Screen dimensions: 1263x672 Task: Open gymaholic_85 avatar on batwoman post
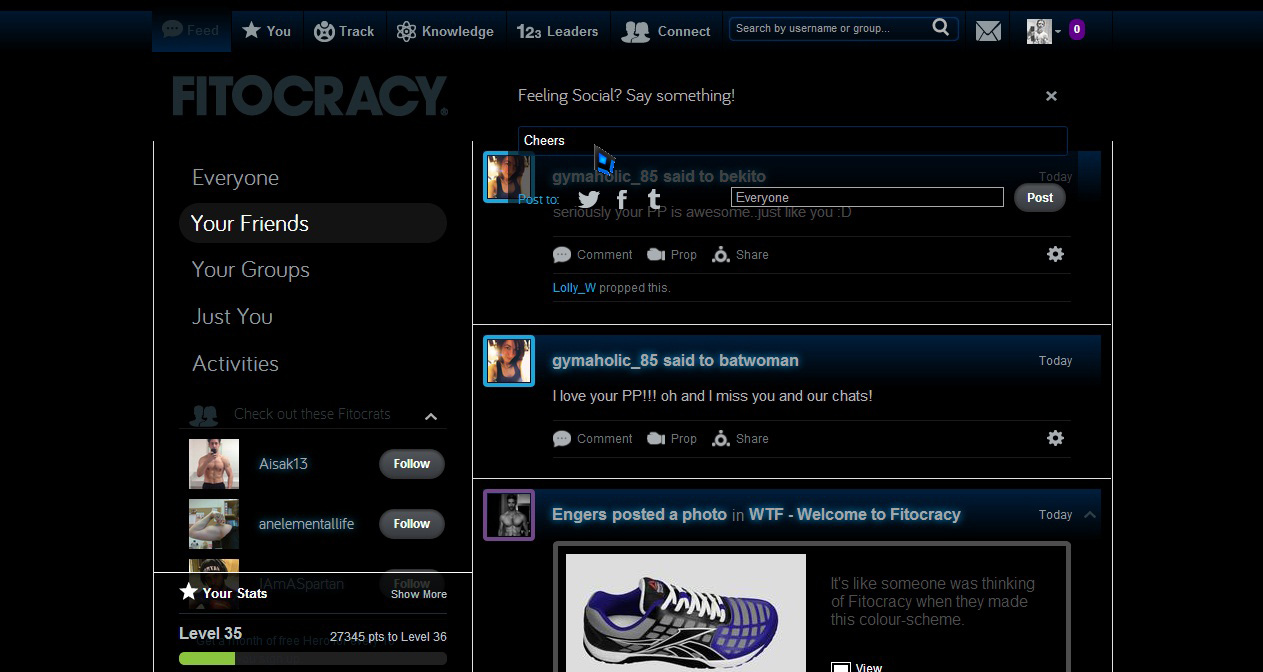click(508, 361)
